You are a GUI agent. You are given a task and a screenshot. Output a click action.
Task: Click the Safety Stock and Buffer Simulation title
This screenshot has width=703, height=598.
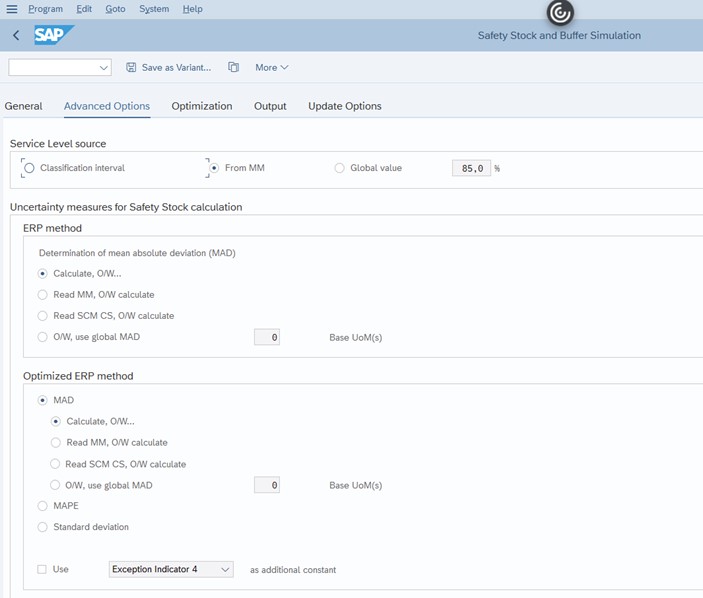pos(559,35)
